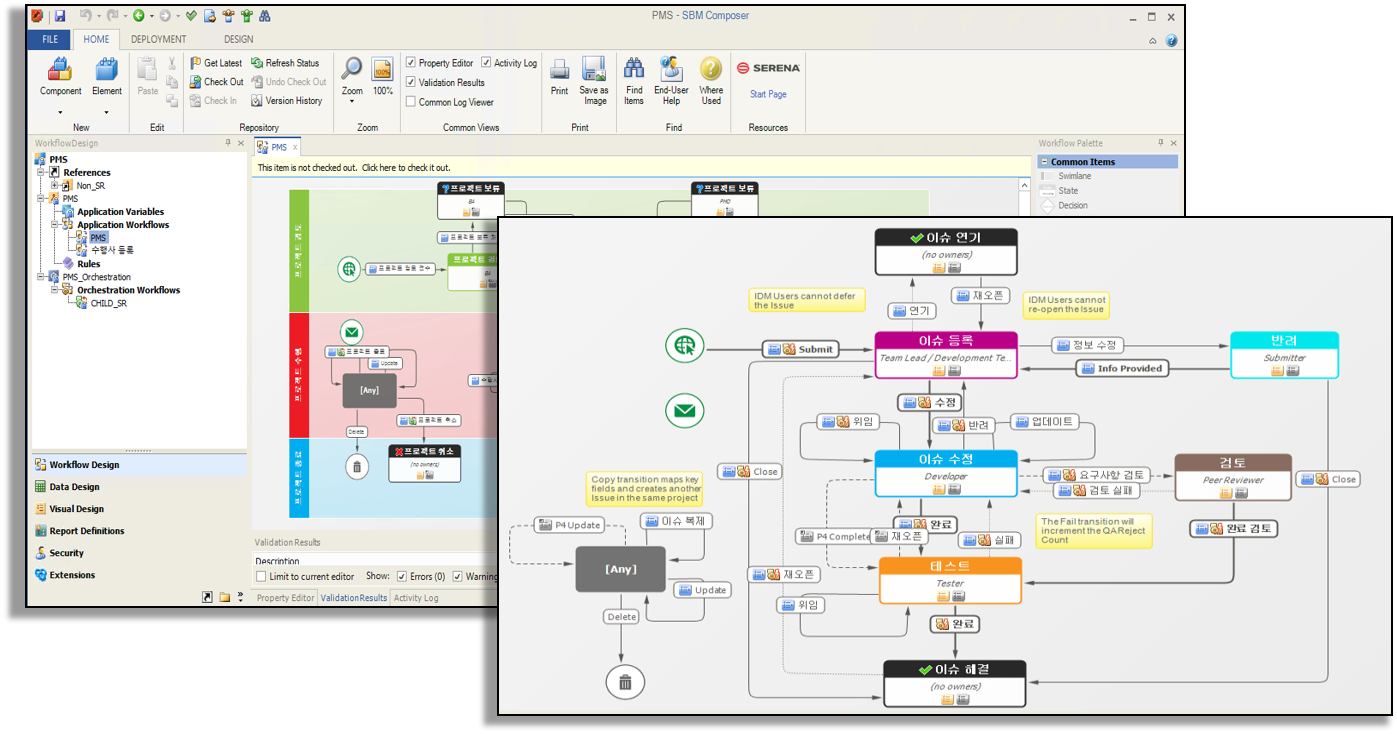Switch to Activity Log bottom tab

pyautogui.click(x=416, y=598)
